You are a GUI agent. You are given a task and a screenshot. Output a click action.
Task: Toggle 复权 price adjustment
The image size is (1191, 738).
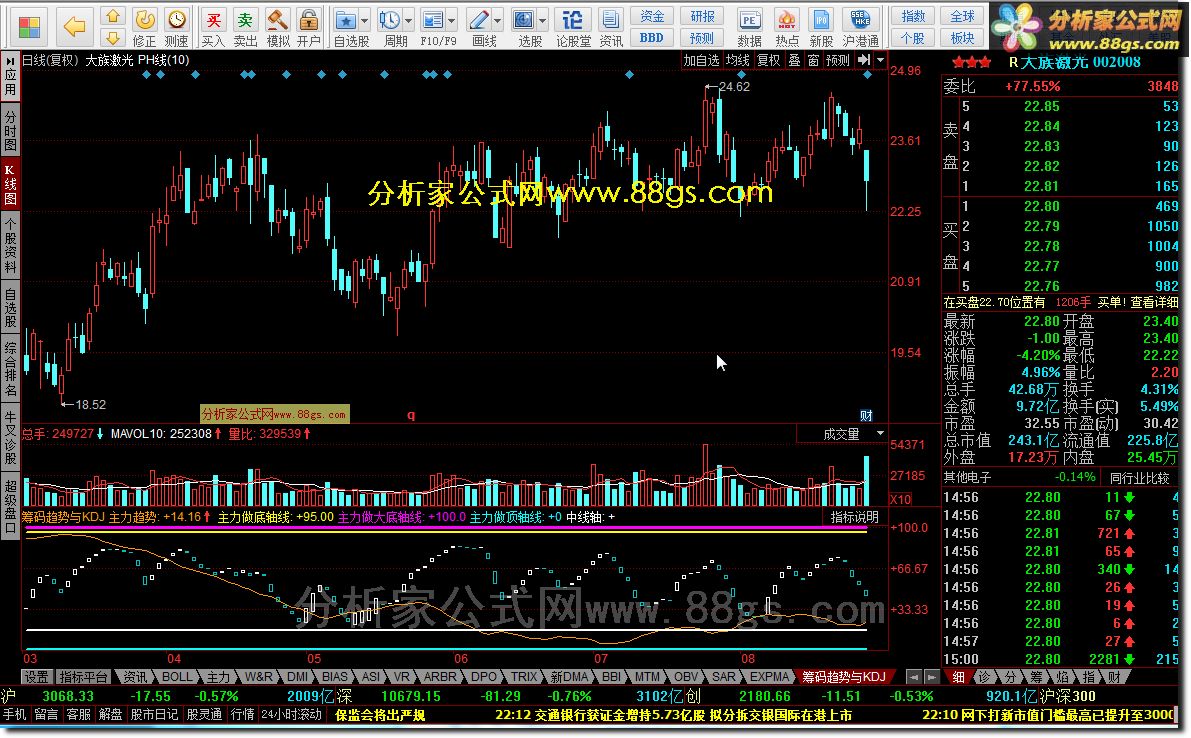click(769, 60)
